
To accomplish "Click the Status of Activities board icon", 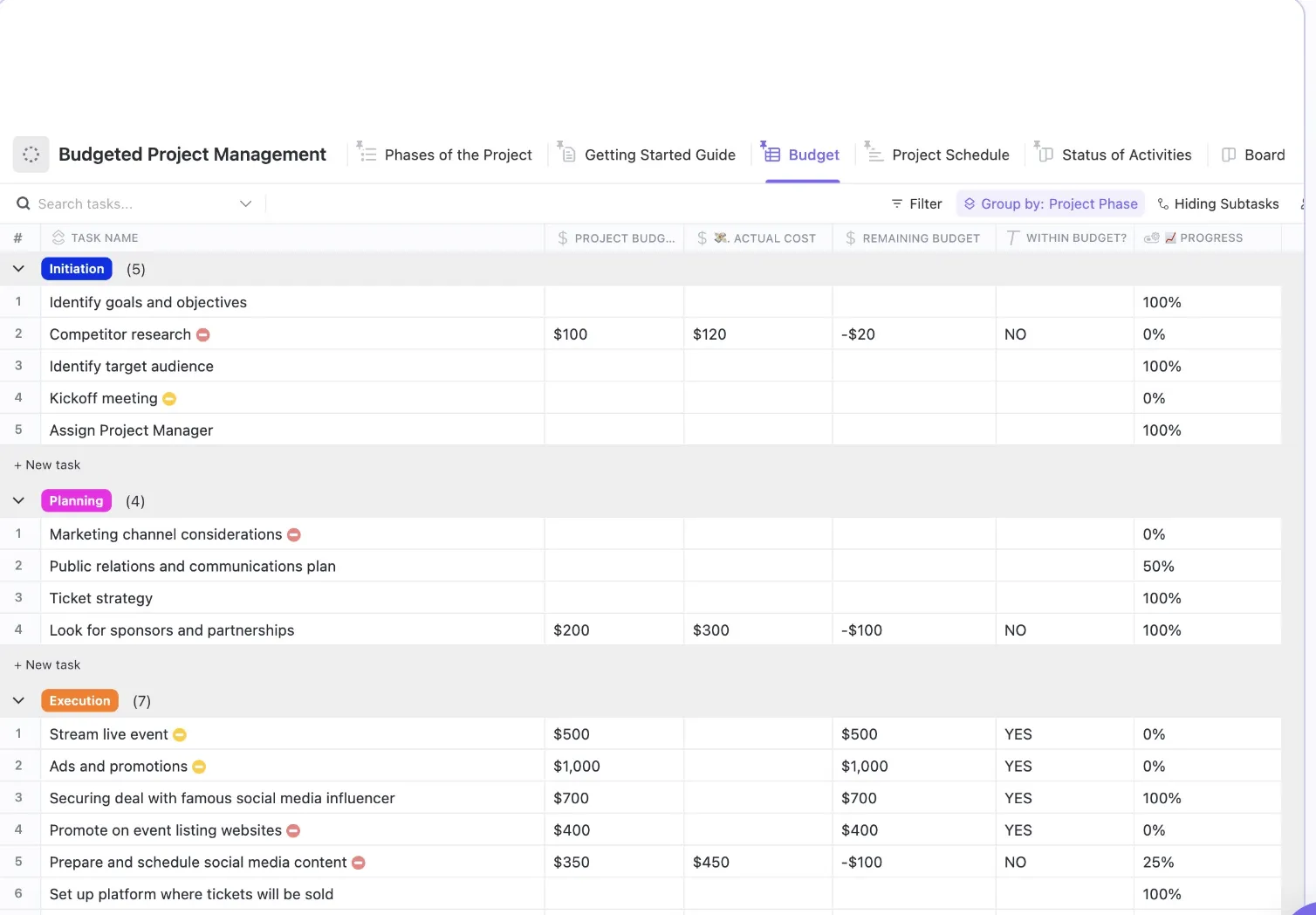I will pos(1044,153).
